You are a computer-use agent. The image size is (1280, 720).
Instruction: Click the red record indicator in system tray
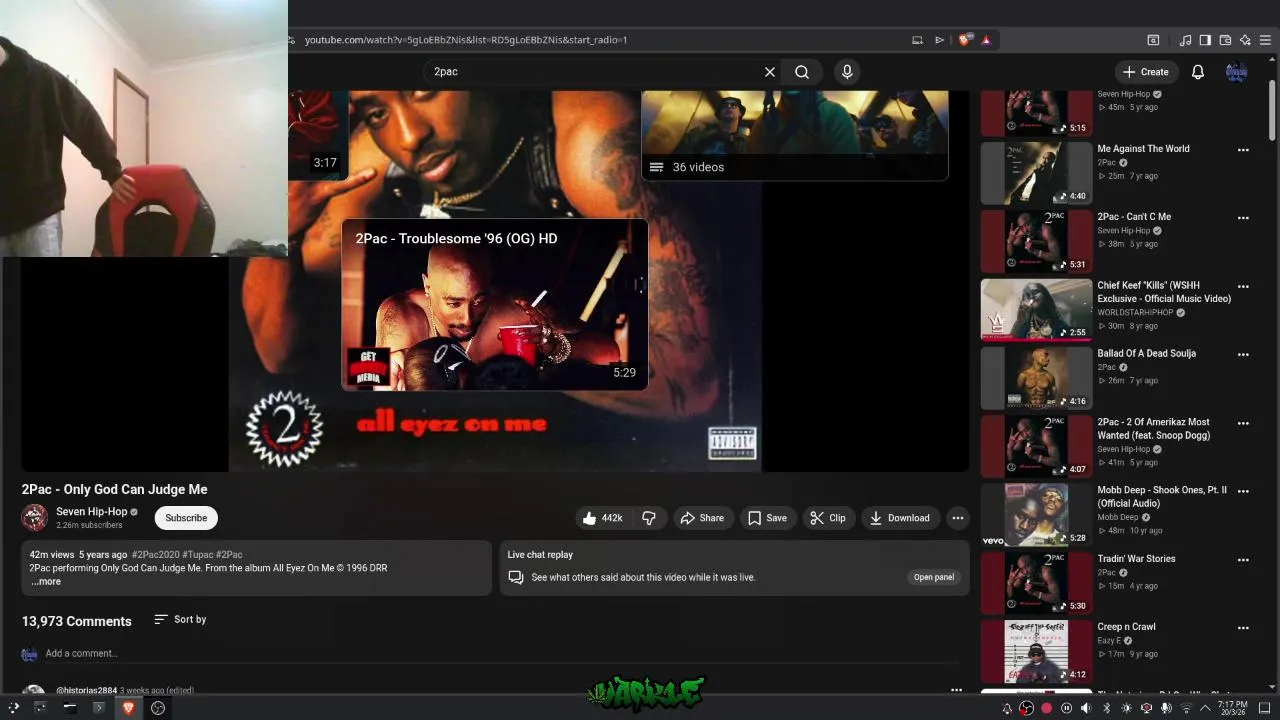(x=1046, y=708)
